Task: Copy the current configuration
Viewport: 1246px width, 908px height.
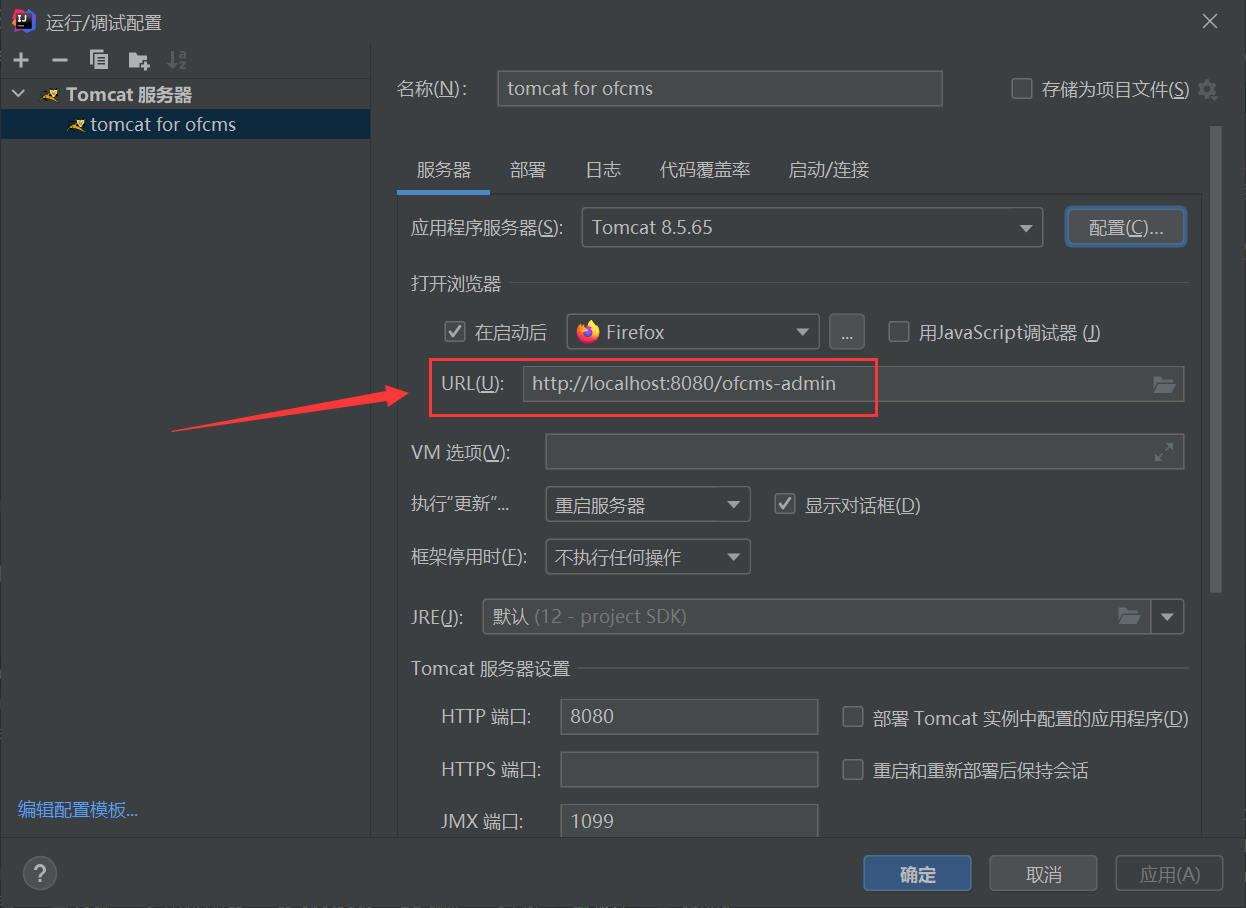Action: coord(98,60)
